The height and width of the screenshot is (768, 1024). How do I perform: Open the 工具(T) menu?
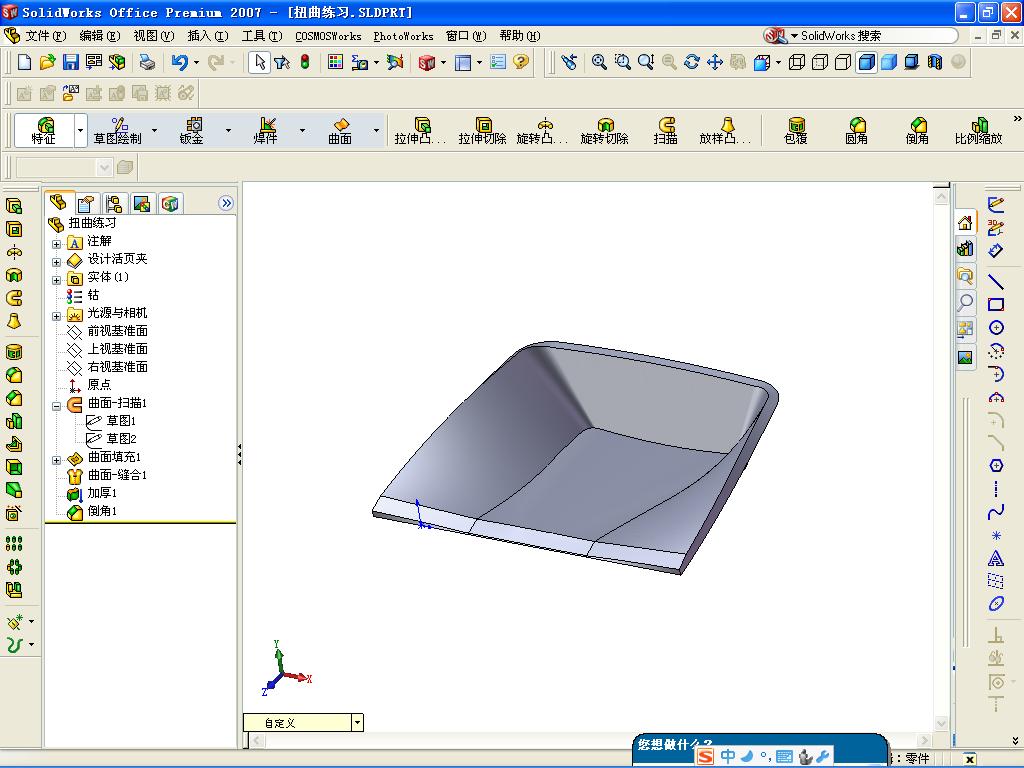pos(262,36)
